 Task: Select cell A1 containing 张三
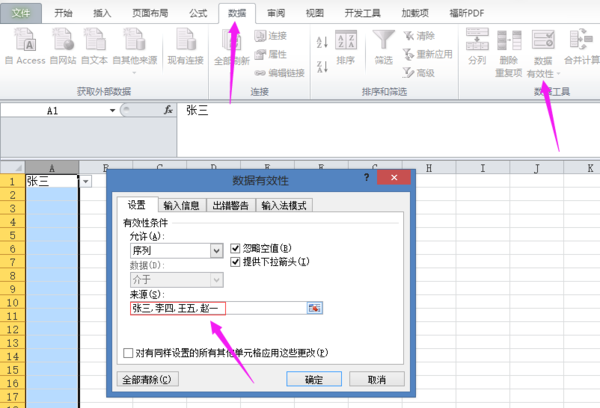pyautogui.click(x=52, y=181)
